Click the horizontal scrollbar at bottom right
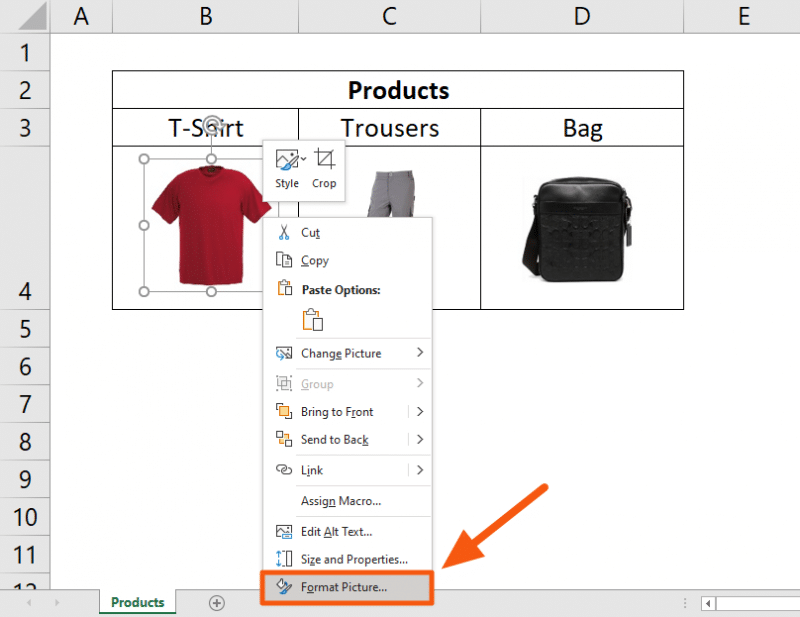The image size is (800, 617). (750, 603)
